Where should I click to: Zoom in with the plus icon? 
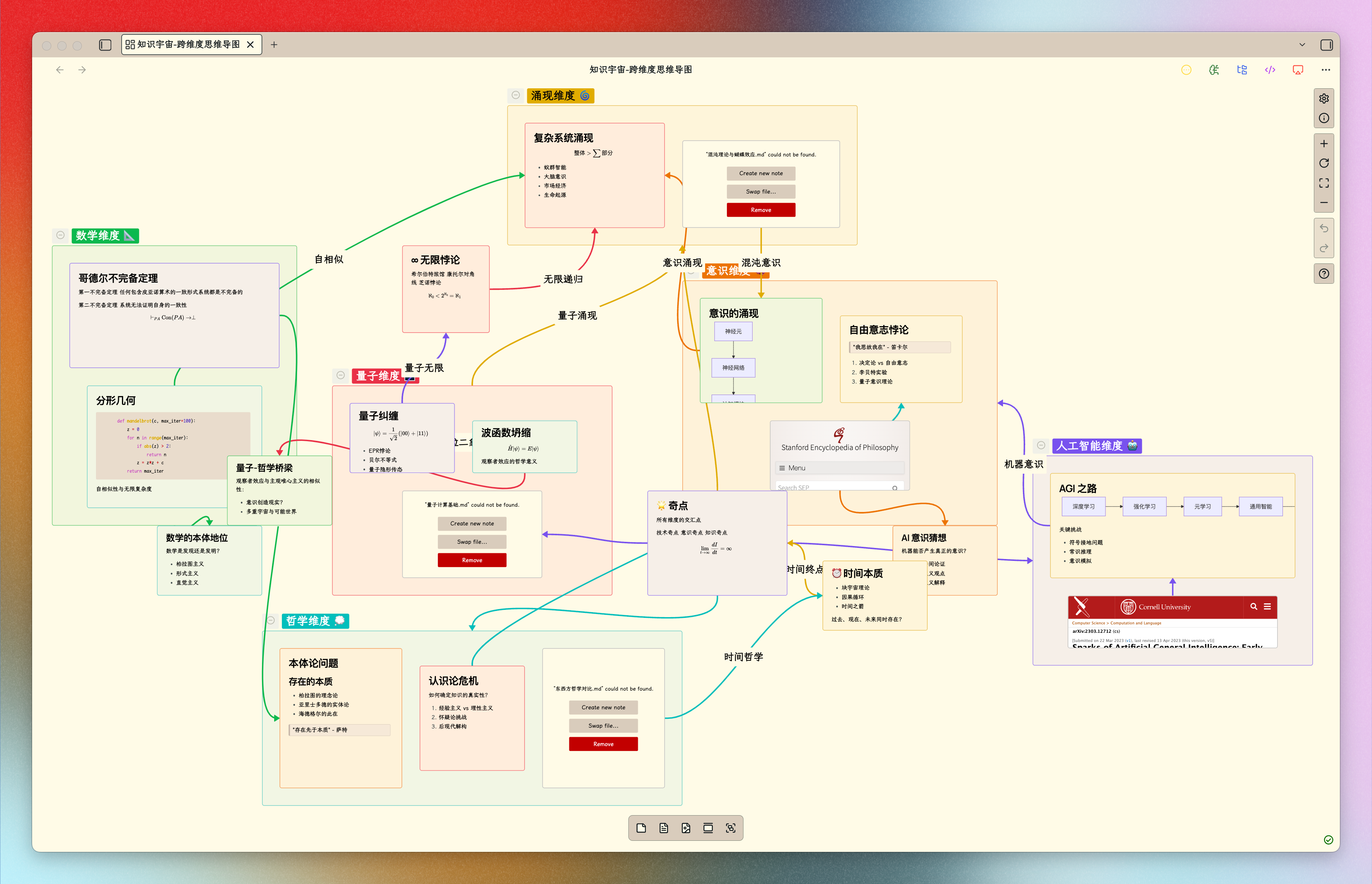[x=1323, y=143]
